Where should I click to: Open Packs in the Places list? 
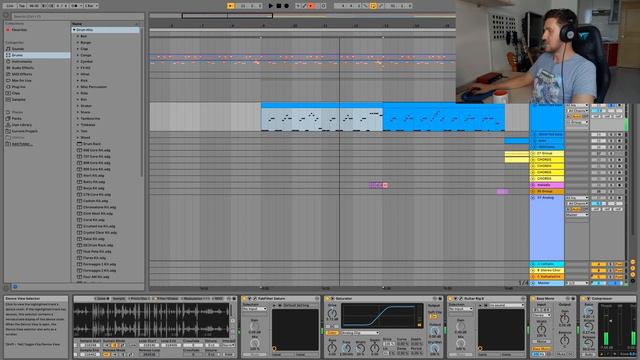pos(16,118)
